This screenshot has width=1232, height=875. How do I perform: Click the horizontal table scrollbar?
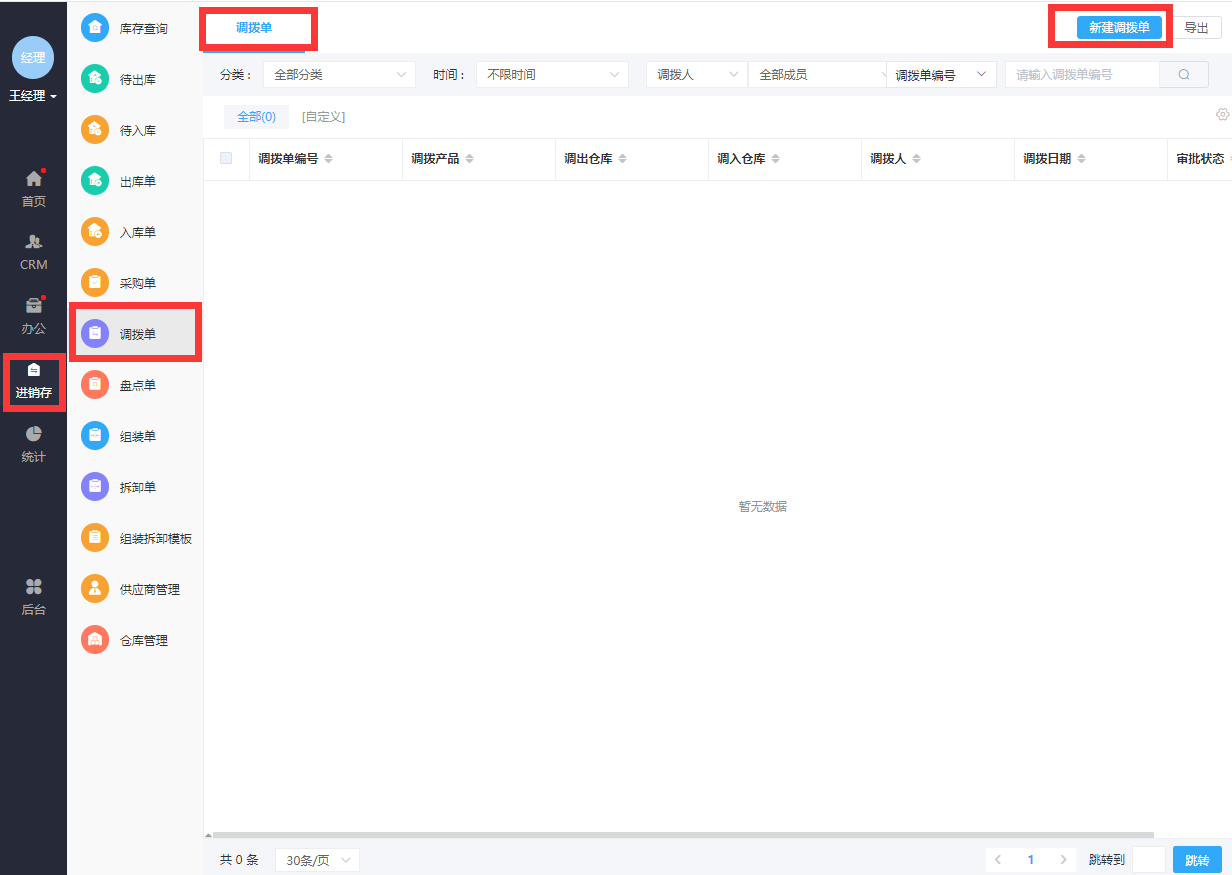[683, 835]
